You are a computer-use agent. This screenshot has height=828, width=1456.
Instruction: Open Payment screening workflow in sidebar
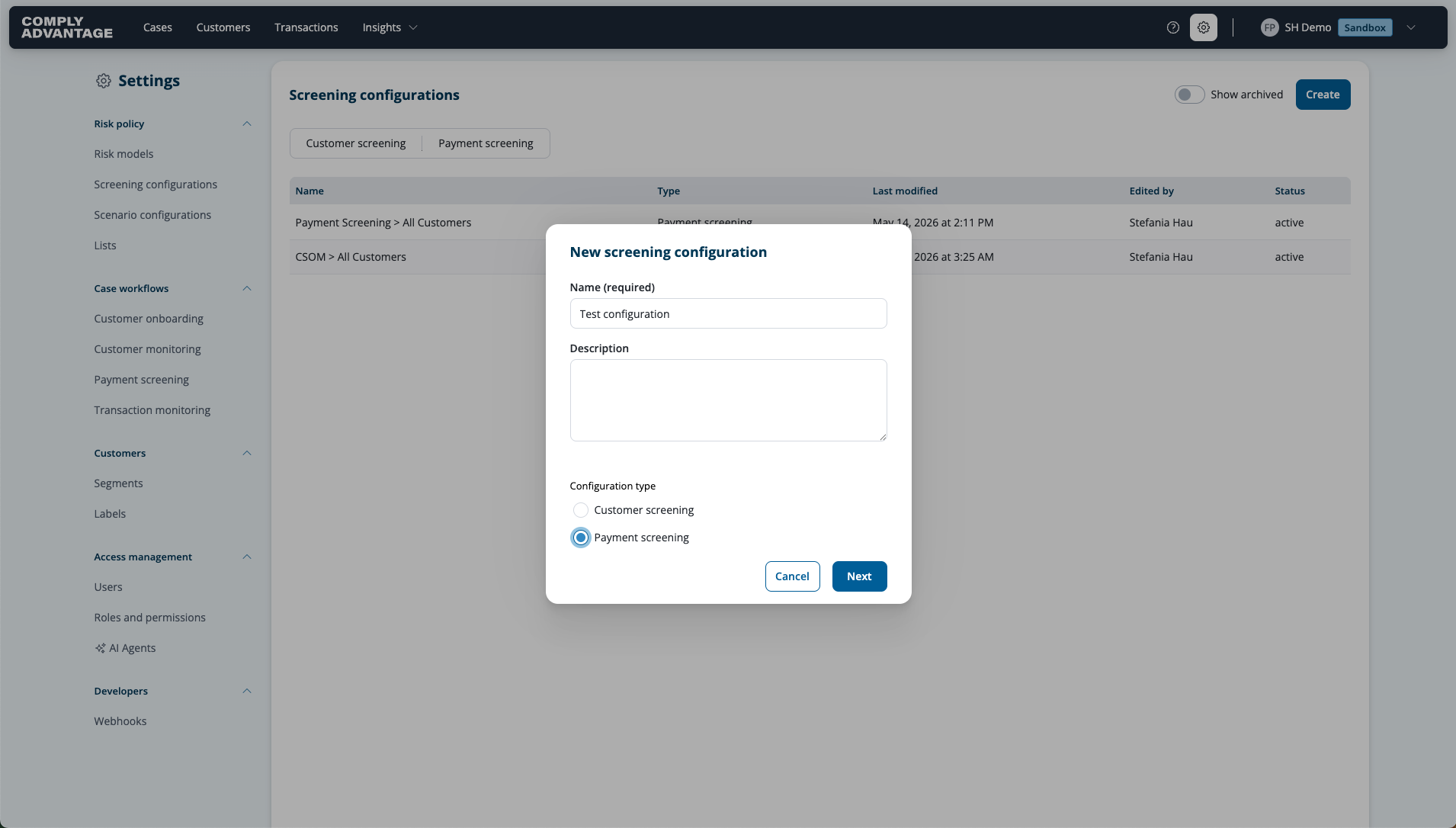pos(141,380)
